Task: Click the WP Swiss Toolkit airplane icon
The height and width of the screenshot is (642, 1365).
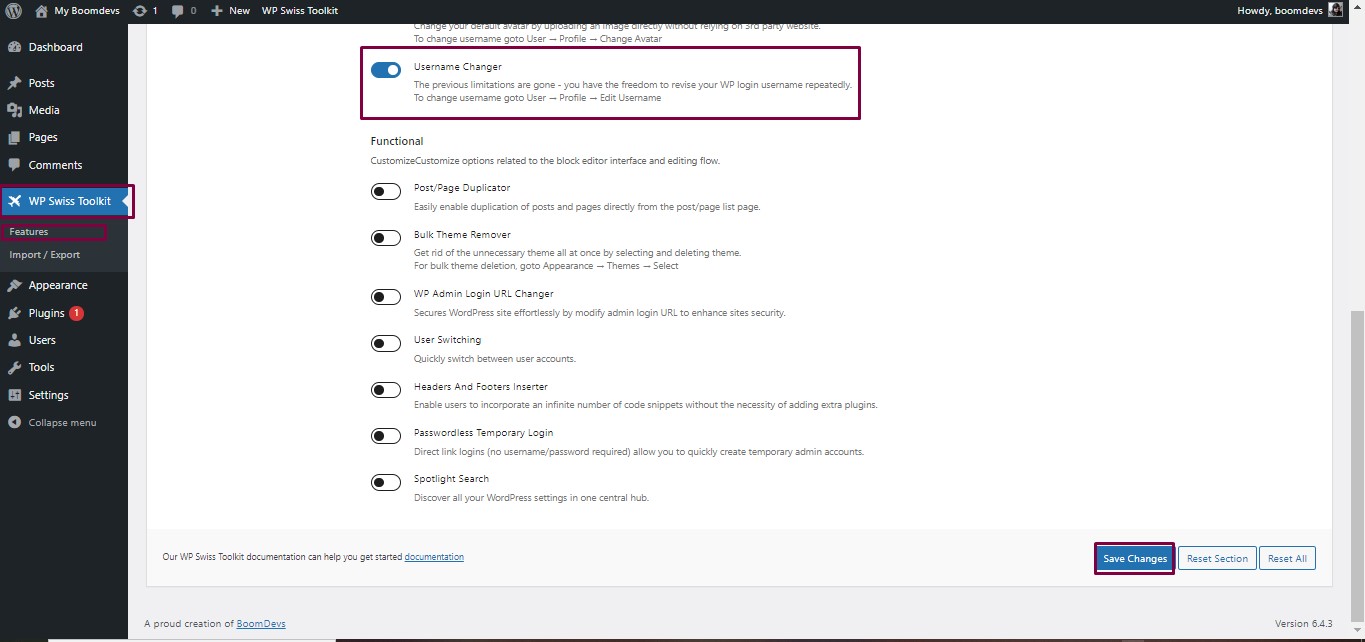Action: (x=14, y=201)
